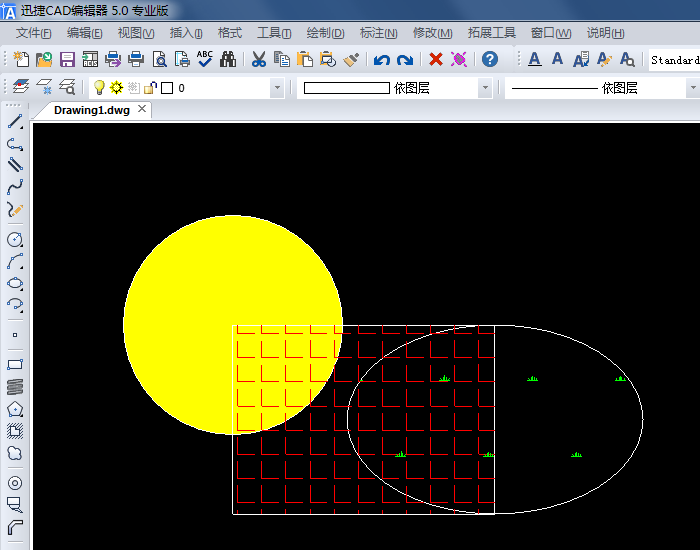700x550 pixels.
Task: Open the layer manager icon
Action: 21,87
